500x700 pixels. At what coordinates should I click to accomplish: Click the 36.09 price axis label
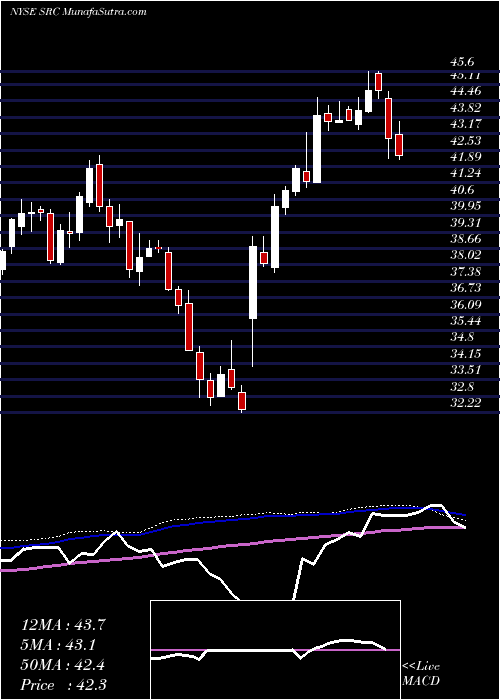466,305
